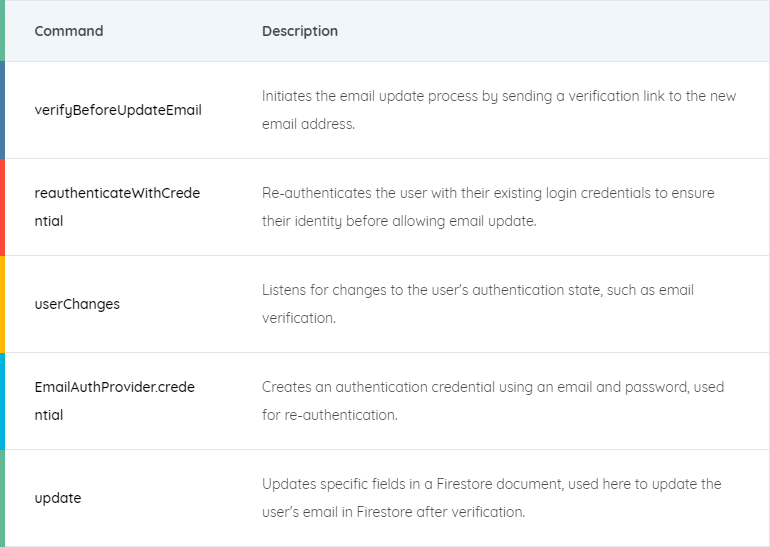The image size is (770, 547).
Task: Click the Description column header
Action: click(x=300, y=31)
